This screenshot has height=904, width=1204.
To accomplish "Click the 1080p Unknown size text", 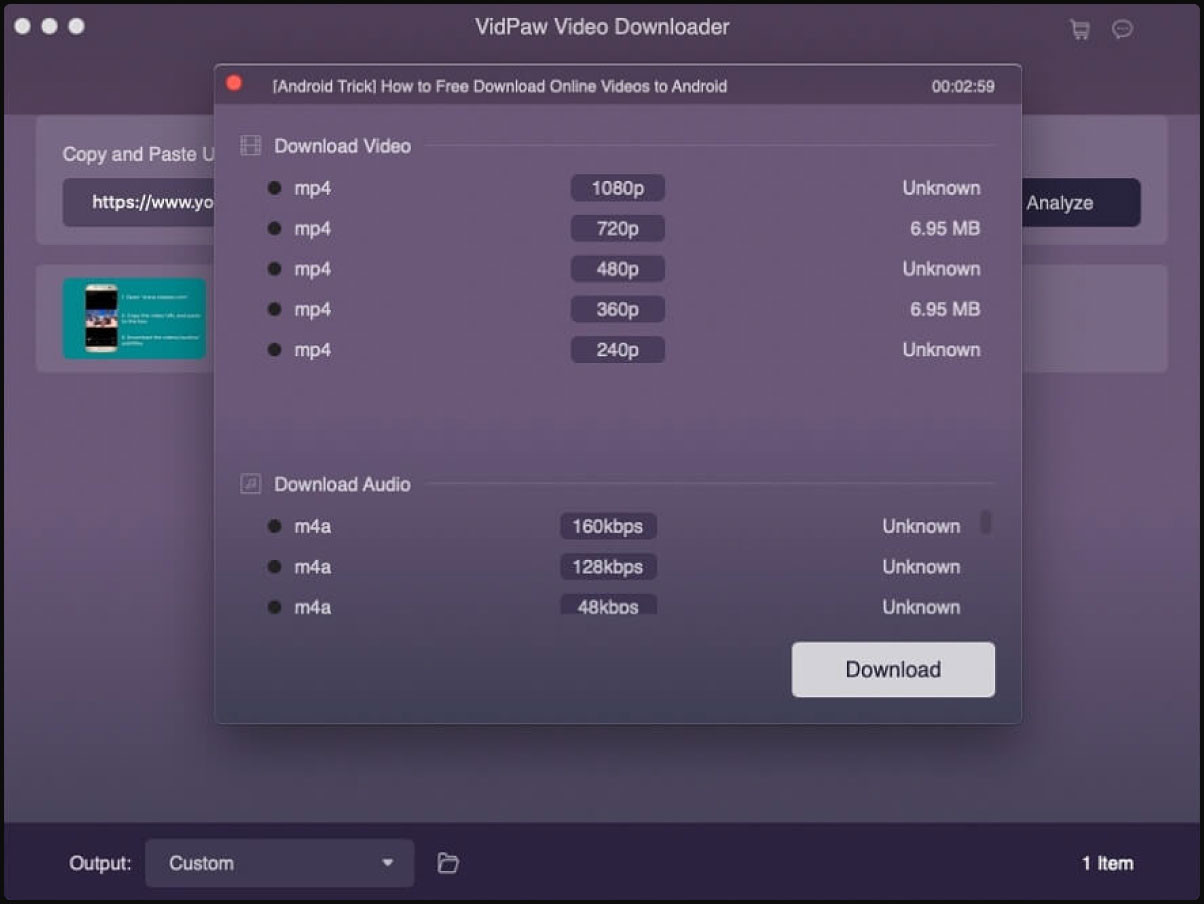I will tap(941, 188).
